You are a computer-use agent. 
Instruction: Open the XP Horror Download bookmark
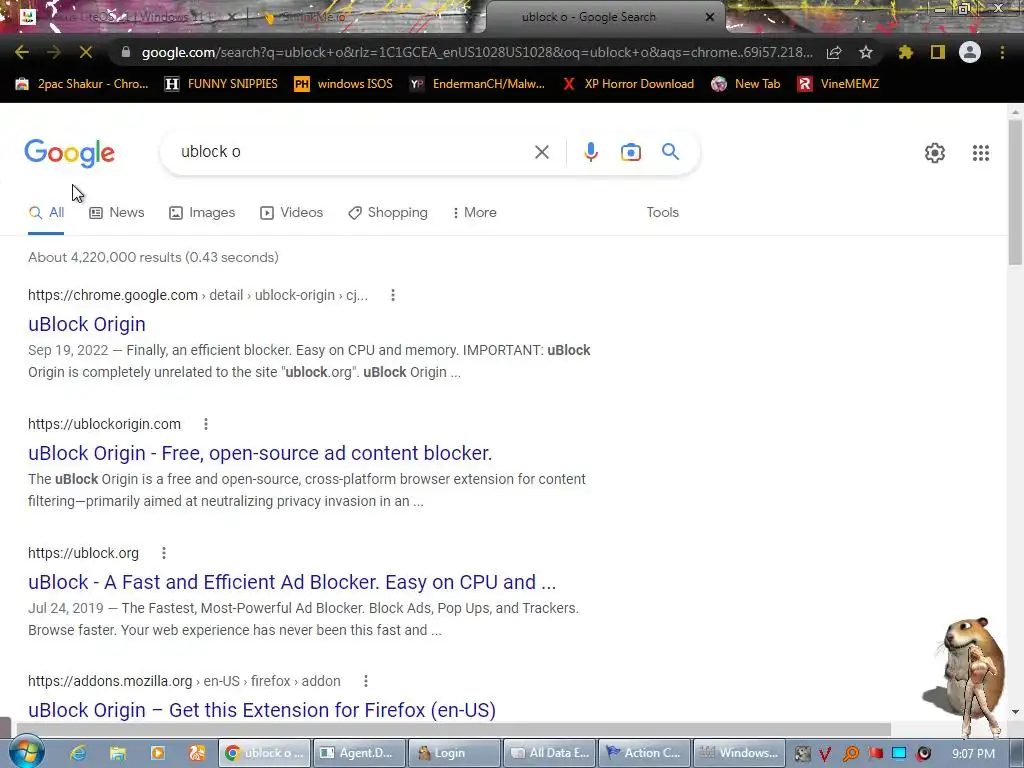pos(628,84)
